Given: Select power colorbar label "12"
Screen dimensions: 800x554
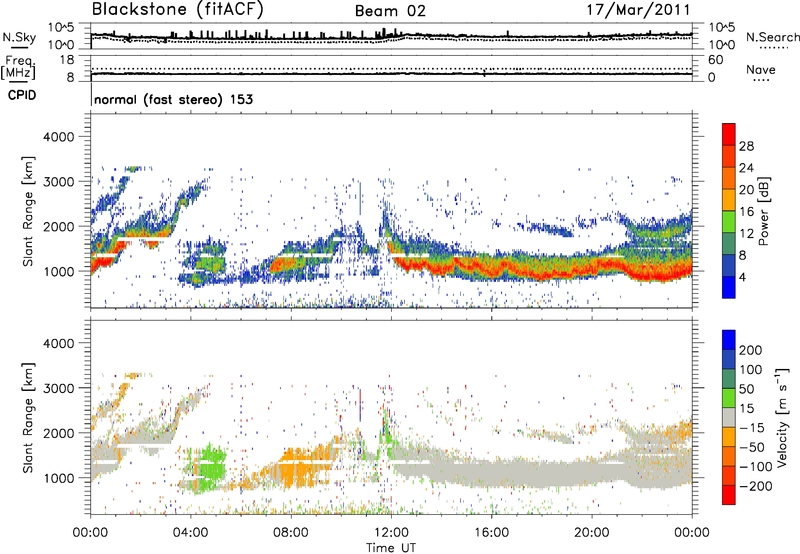Looking at the screenshot, I should tap(746, 234).
